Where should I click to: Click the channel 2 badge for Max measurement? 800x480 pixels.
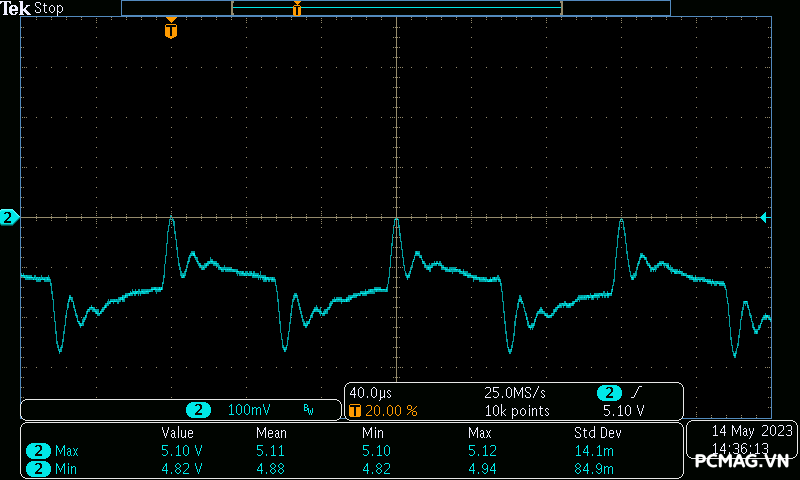tap(39, 451)
